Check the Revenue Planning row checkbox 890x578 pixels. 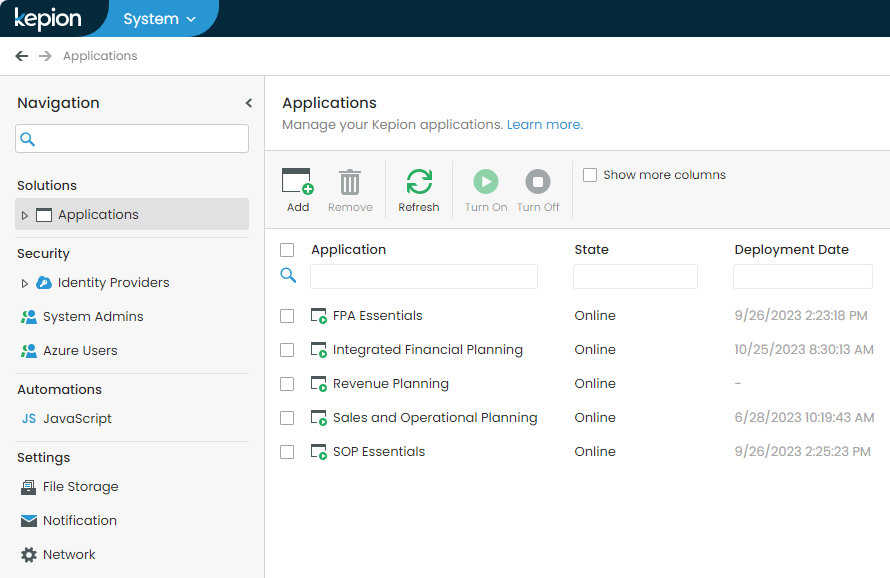[x=287, y=384]
